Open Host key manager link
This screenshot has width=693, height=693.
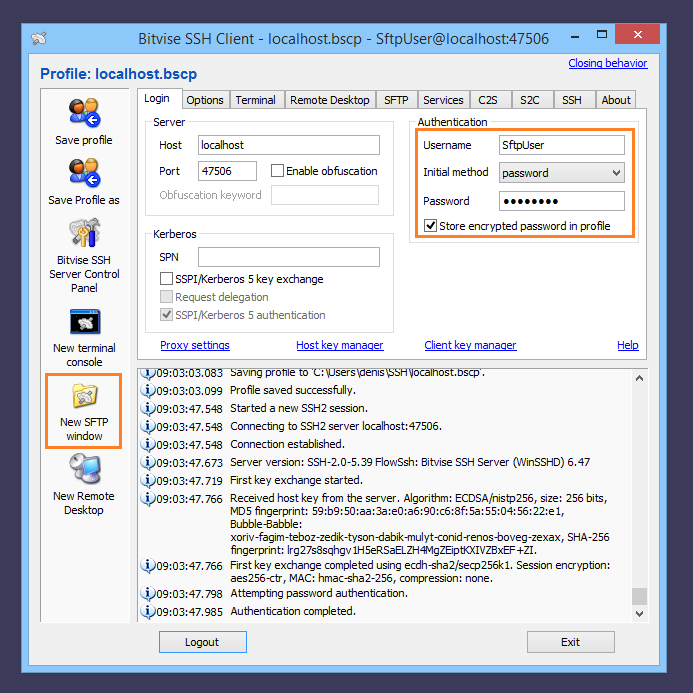(x=340, y=345)
